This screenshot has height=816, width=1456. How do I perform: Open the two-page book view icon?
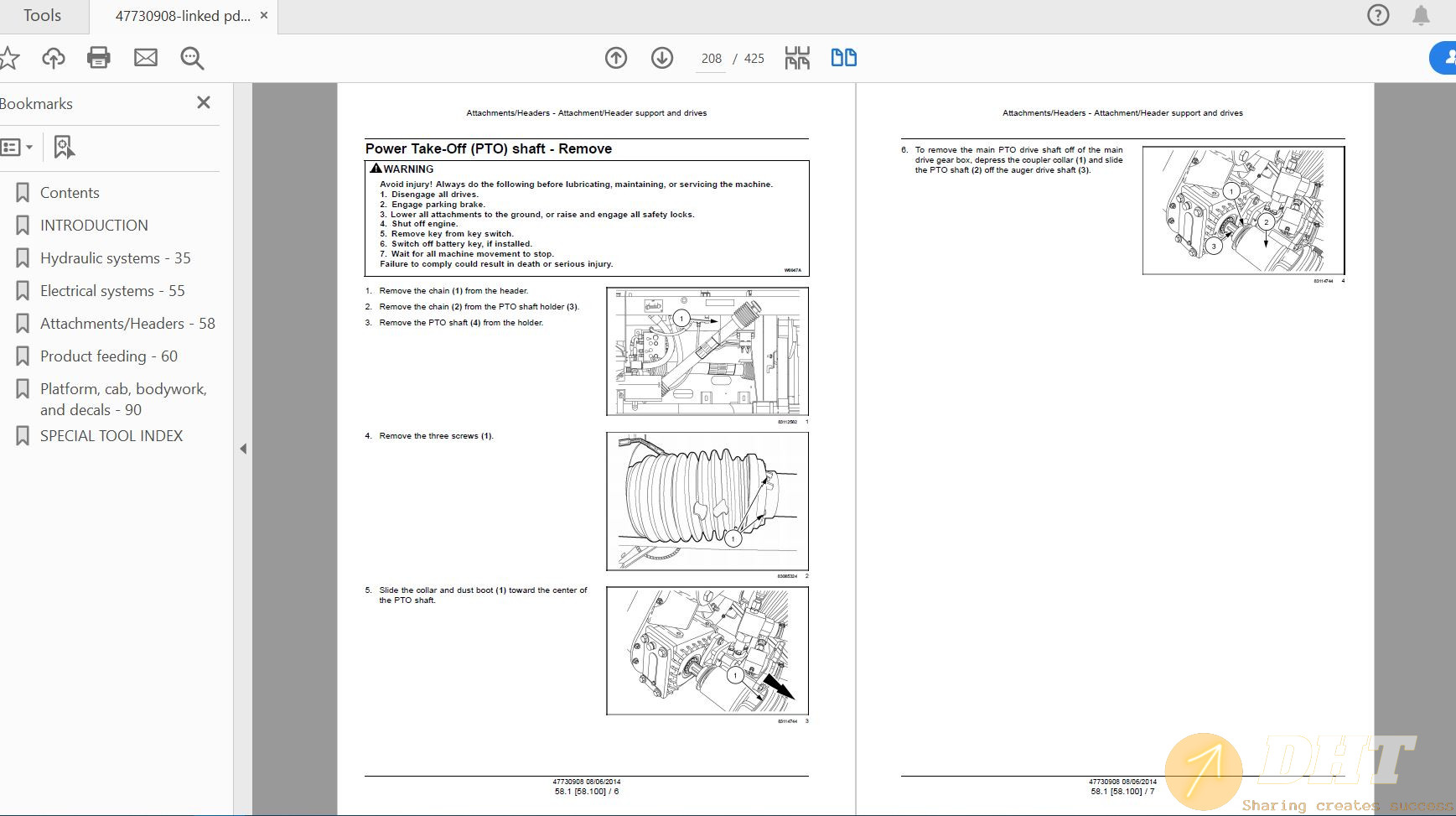click(x=845, y=57)
